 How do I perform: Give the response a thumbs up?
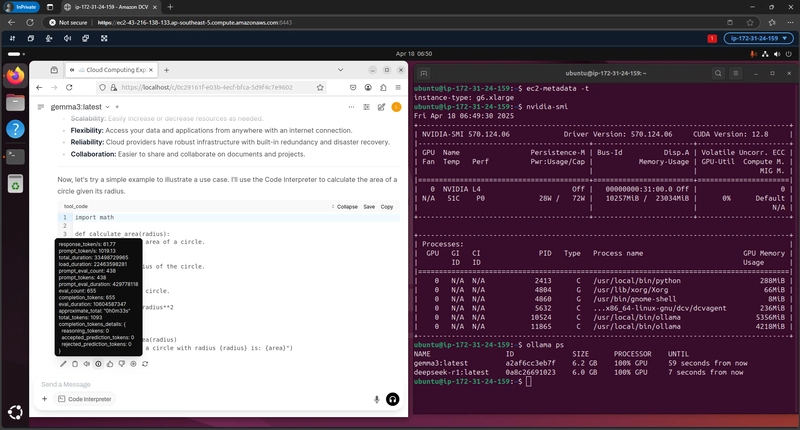(x=110, y=364)
